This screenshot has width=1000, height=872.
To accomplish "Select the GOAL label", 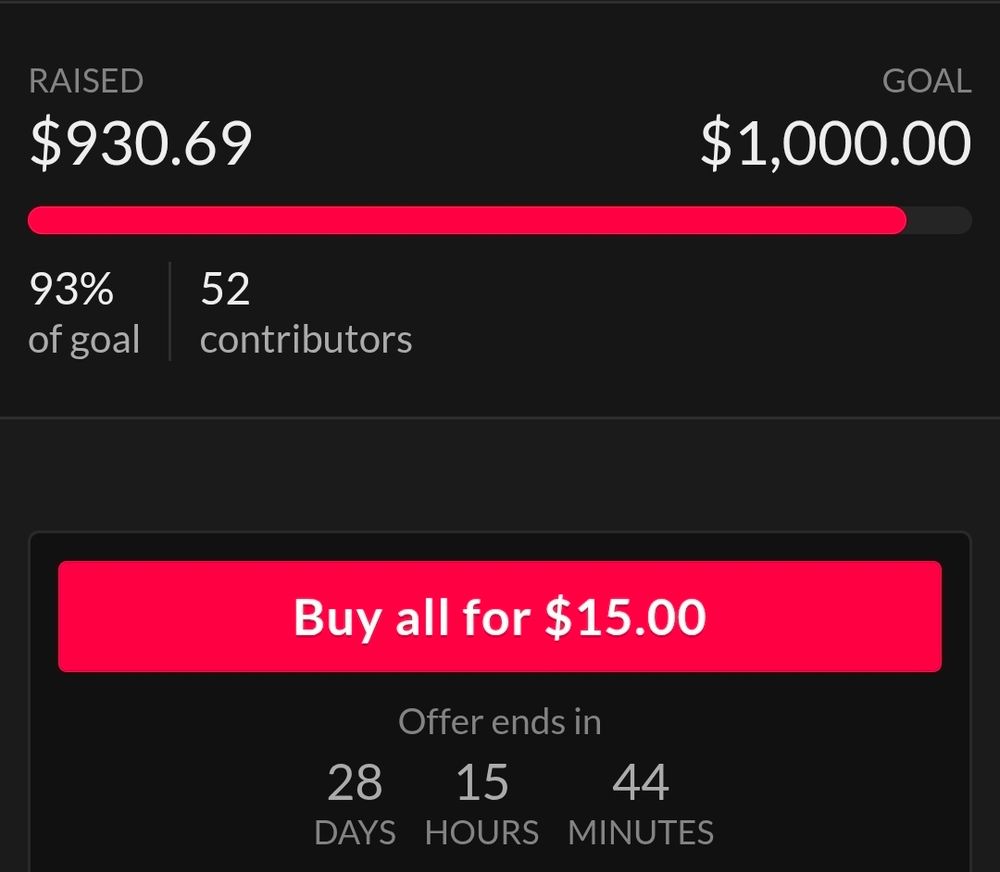I will (926, 81).
